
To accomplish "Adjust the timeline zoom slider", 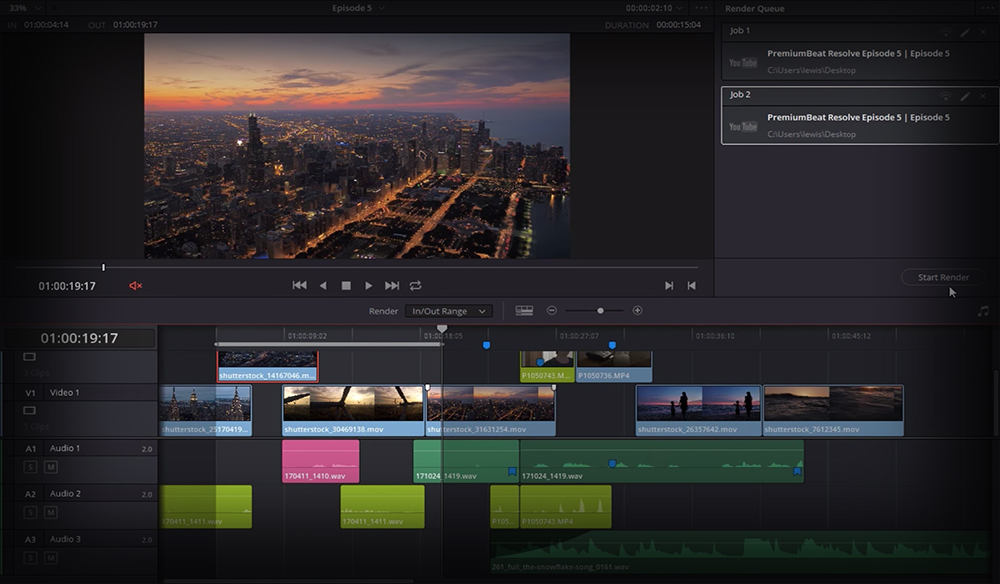I will tap(598, 310).
